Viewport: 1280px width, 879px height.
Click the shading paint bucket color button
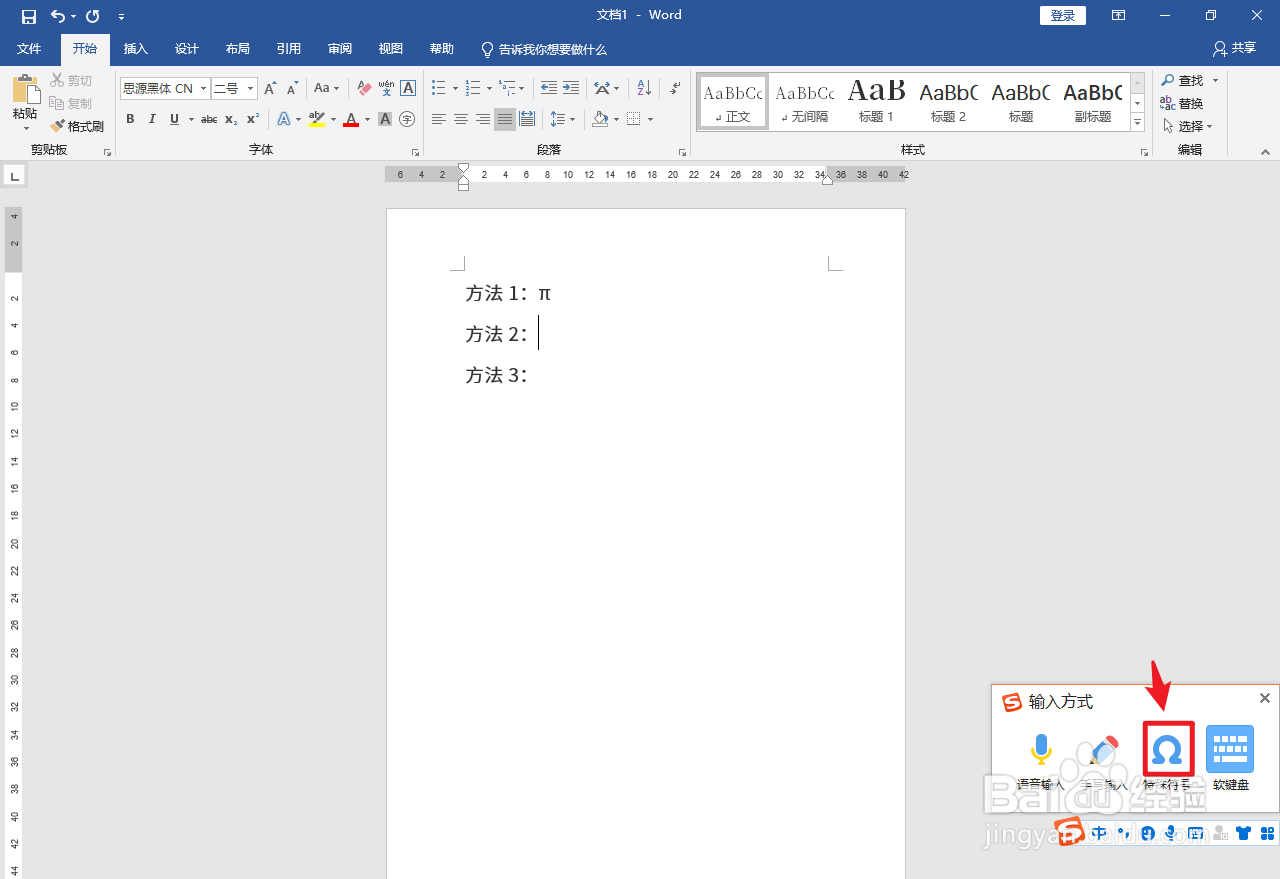tap(600, 119)
